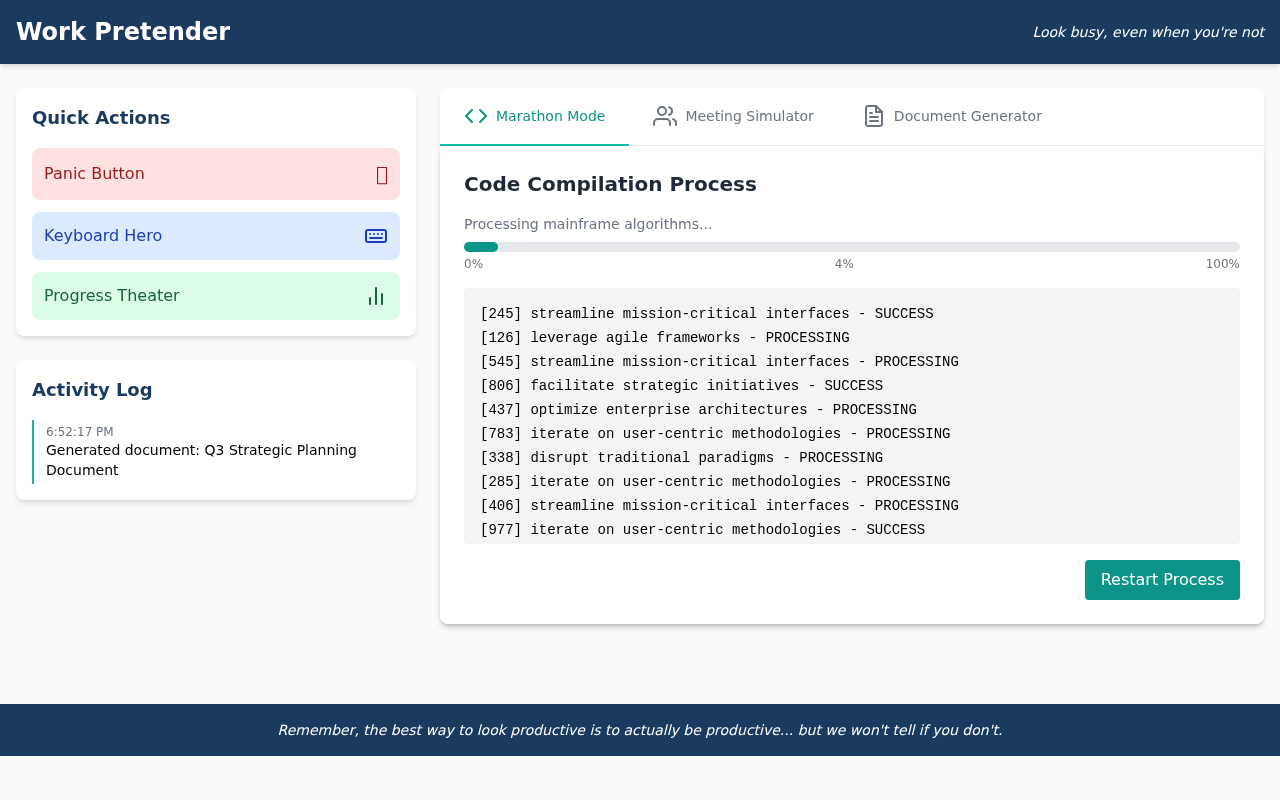1280x800 pixels.
Task: Click the bar chart icon for Progress Theater
Action: [376, 296]
